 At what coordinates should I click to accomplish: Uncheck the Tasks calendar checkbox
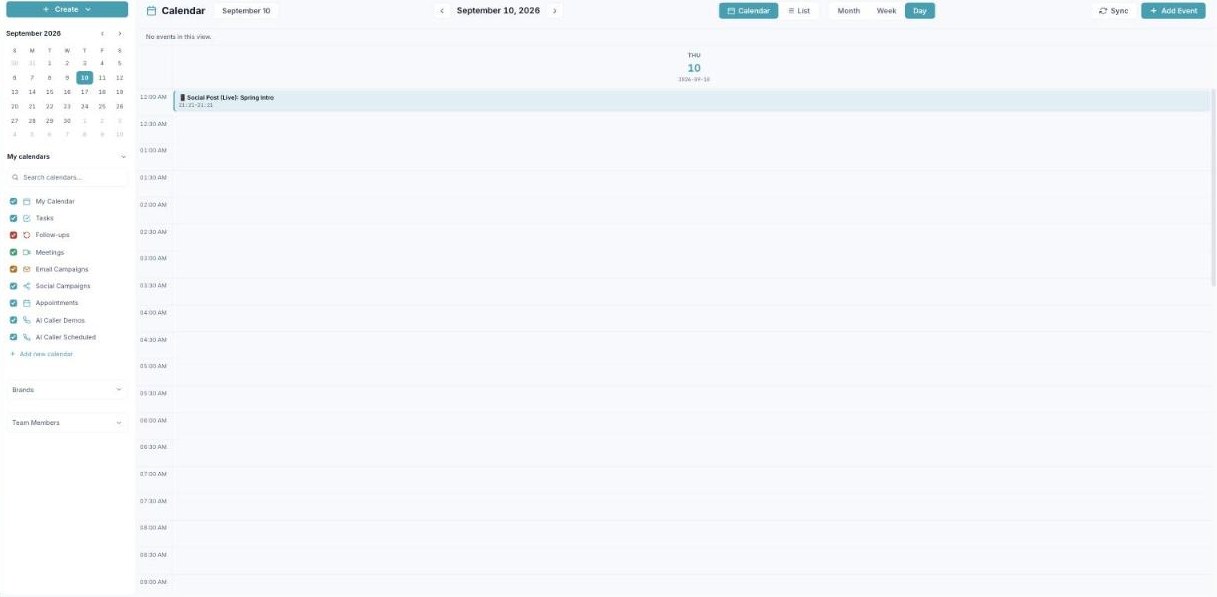pyautogui.click(x=14, y=218)
